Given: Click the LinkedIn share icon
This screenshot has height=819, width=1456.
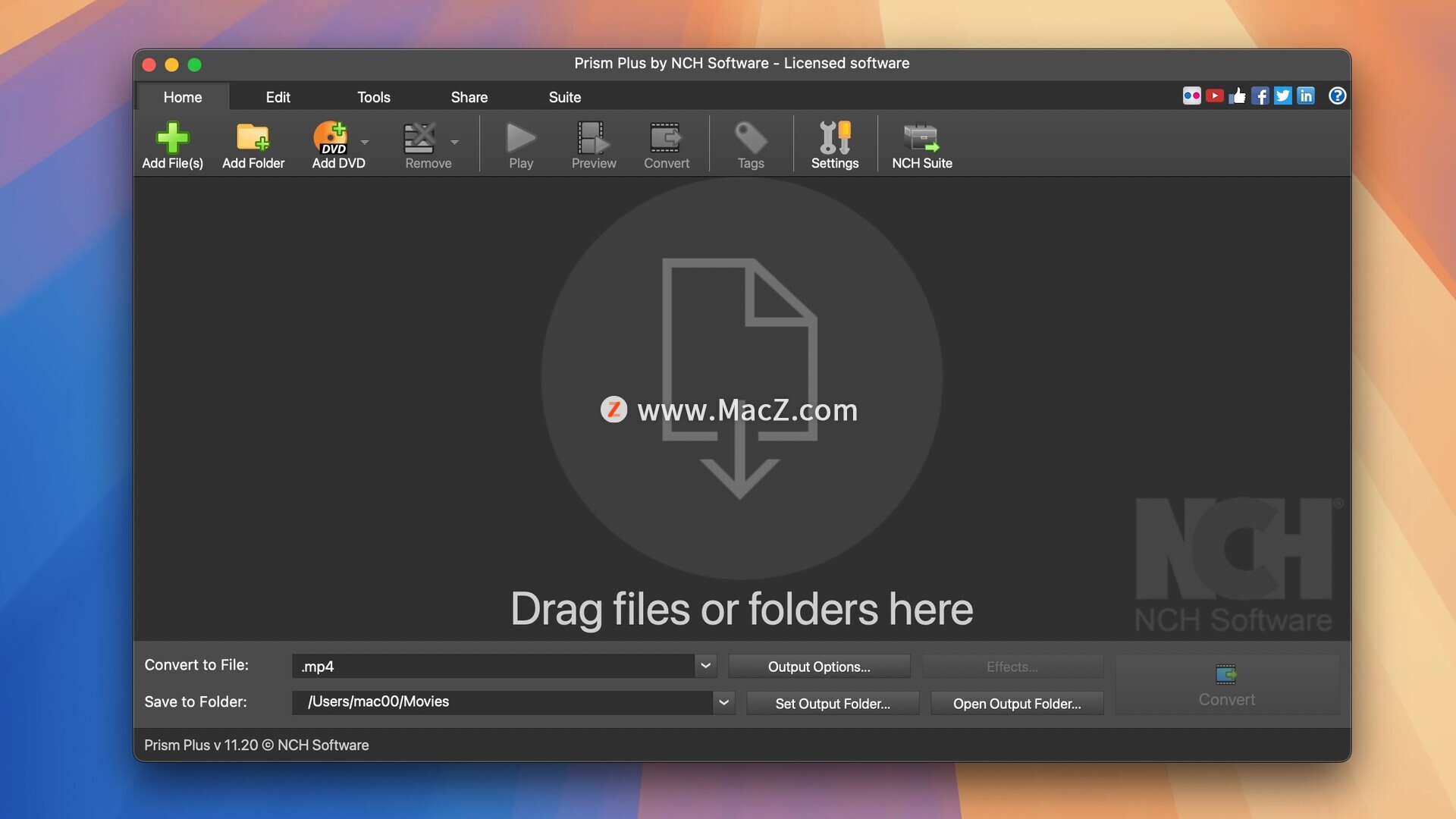Looking at the screenshot, I should (1305, 96).
